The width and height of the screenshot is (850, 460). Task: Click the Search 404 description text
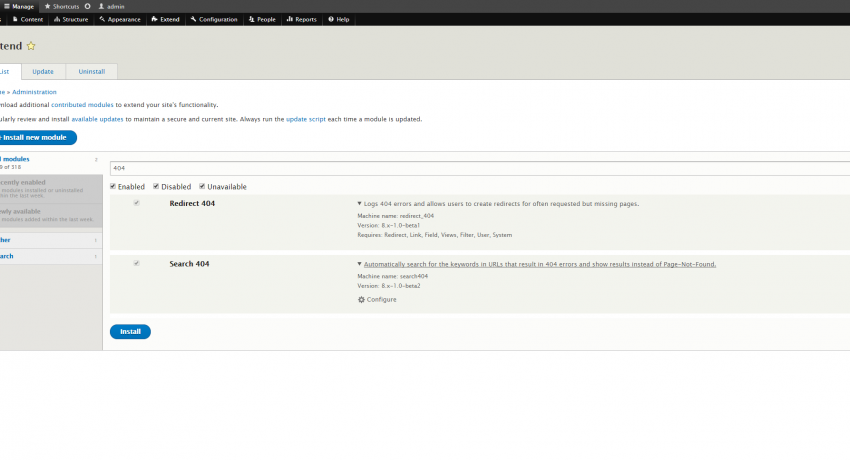pyautogui.click(x=540, y=264)
